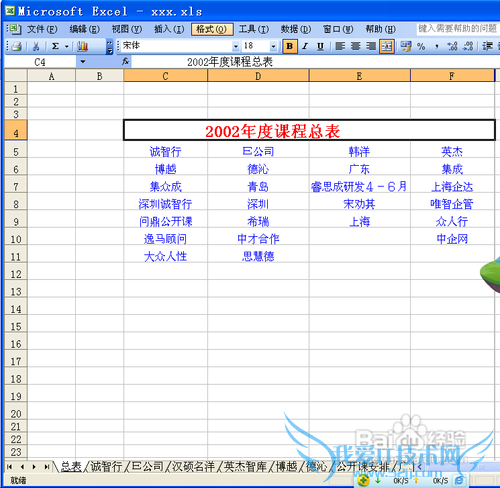Open the 编辑(E) menu

(84, 29)
